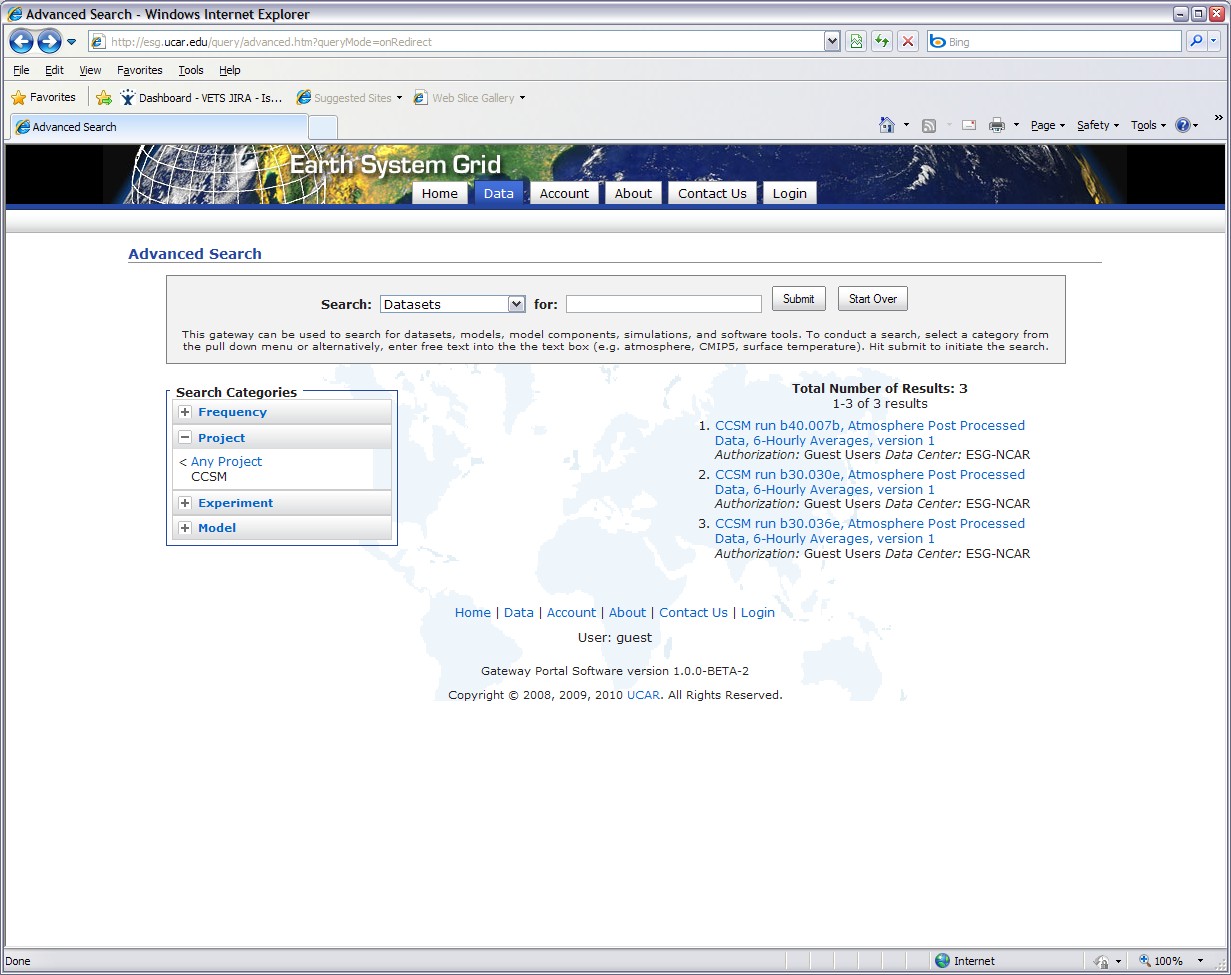Switch to the Account navigation tab
Image resolution: width=1231 pixels, height=975 pixels.
(564, 194)
